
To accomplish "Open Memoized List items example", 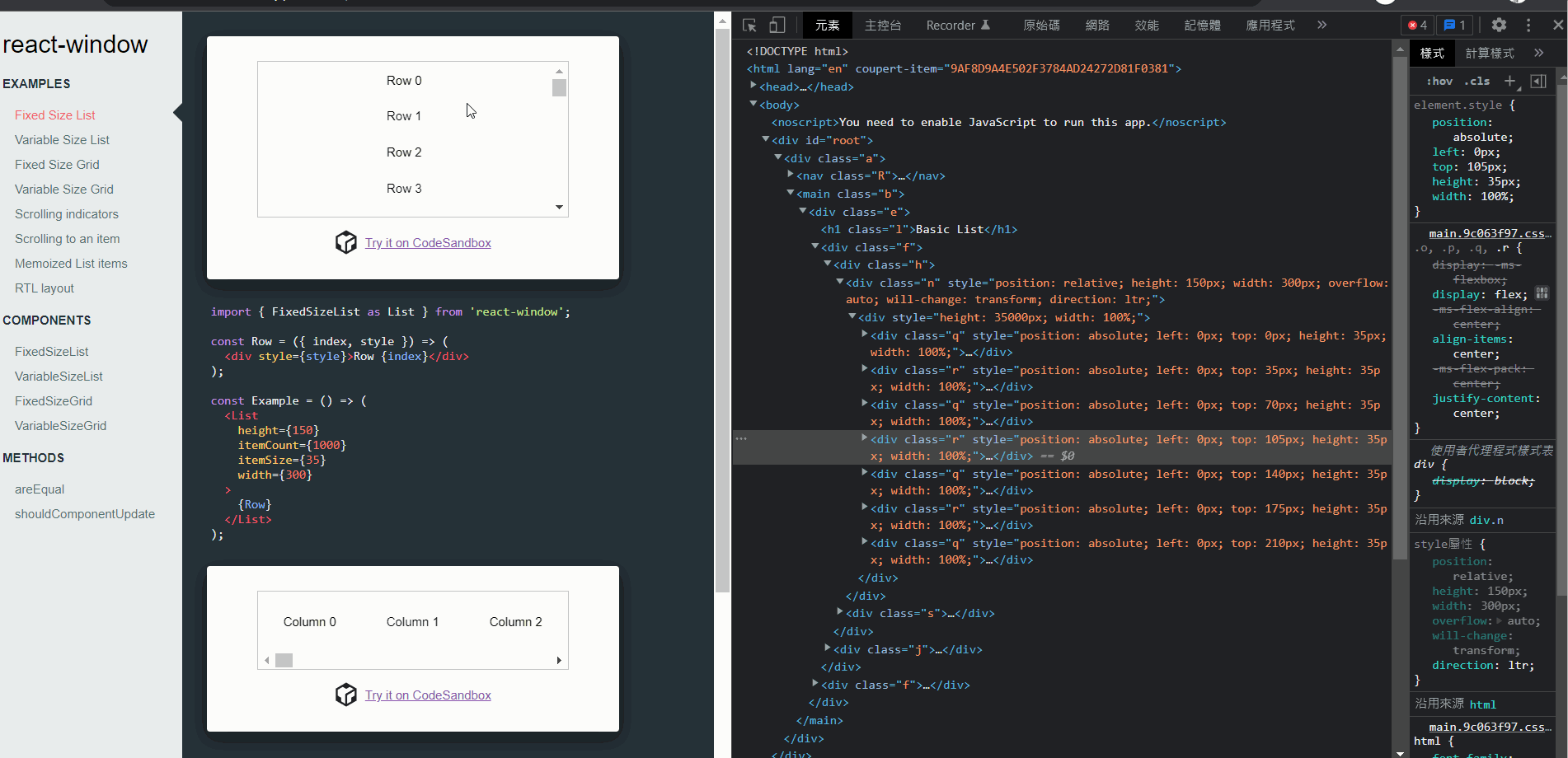I will click(71, 264).
